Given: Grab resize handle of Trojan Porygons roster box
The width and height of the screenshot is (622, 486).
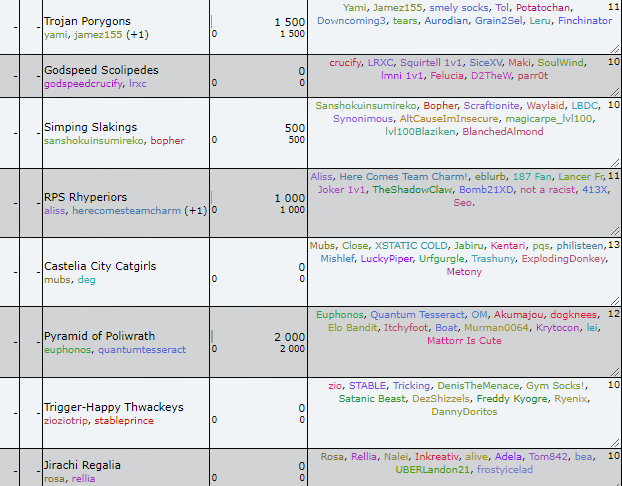Looking at the screenshot, I should point(615,48).
